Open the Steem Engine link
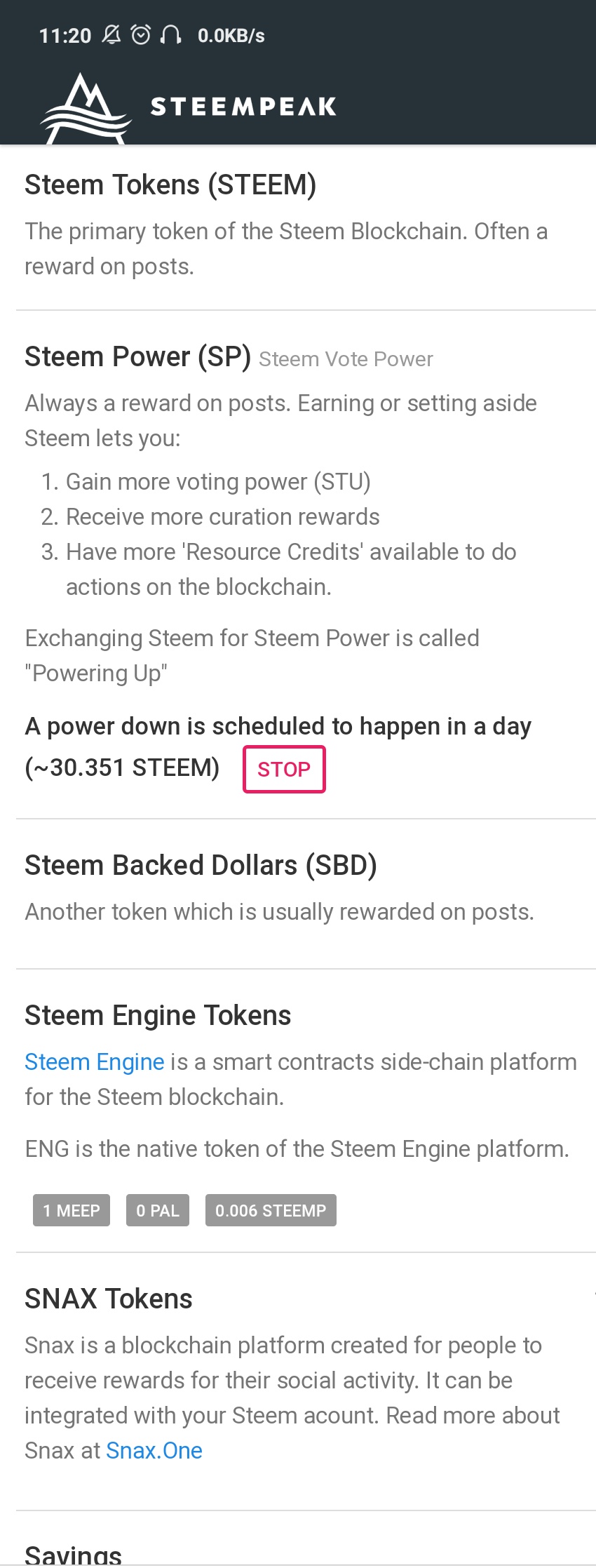 (95, 1062)
